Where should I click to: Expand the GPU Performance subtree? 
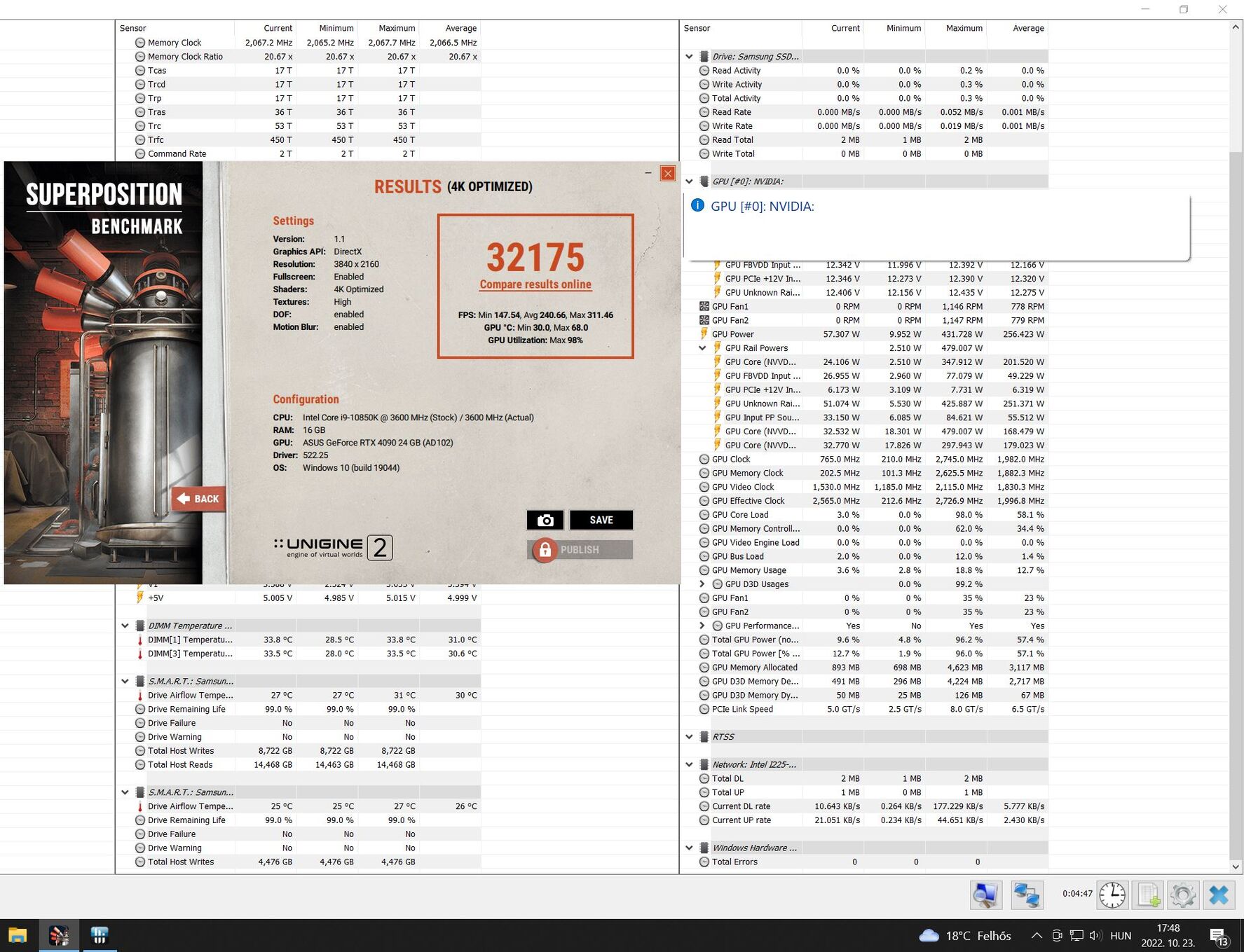[702, 626]
